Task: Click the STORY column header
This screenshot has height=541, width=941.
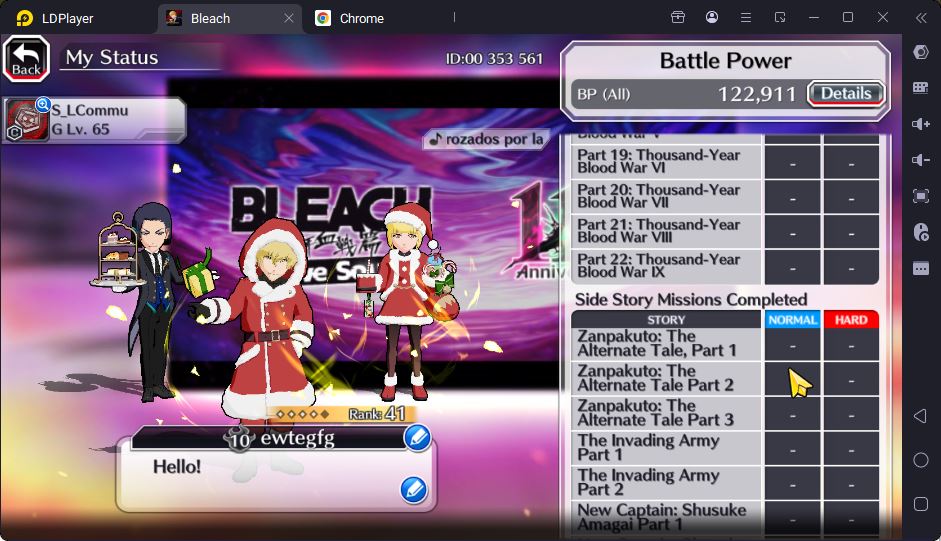Action: point(666,319)
